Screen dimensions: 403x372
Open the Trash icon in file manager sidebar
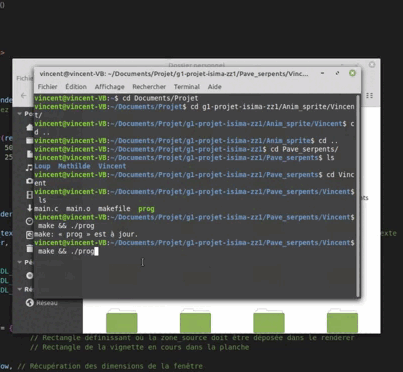(x=30, y=248)
